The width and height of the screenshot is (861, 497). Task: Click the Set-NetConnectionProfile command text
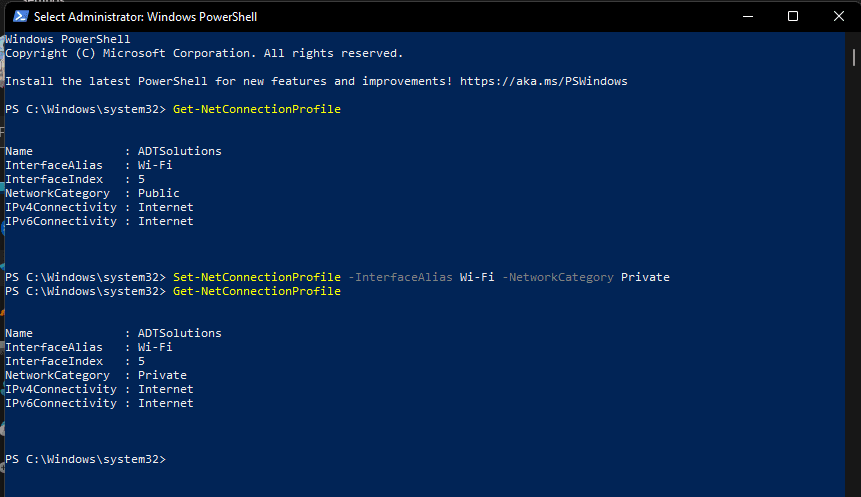256,277
